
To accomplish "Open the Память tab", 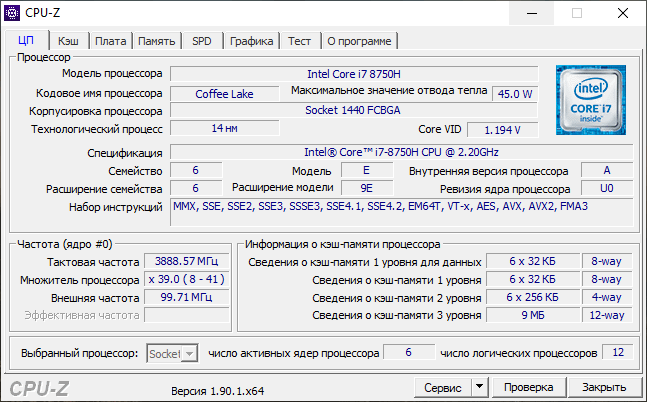I will click(156, 41).
